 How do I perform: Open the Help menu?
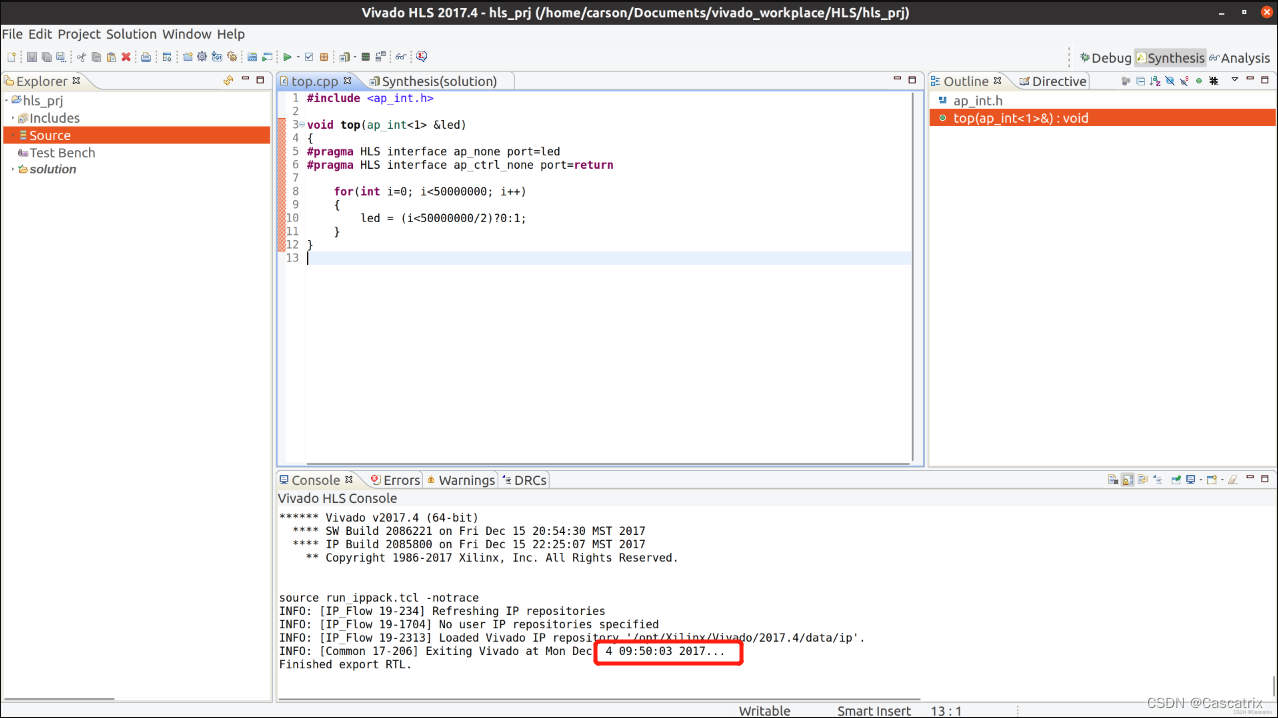[x=231, y=34]
